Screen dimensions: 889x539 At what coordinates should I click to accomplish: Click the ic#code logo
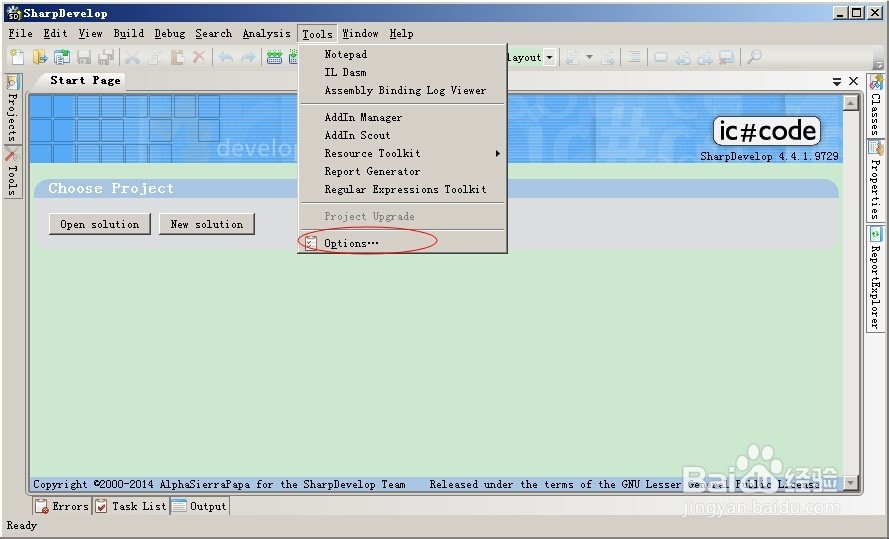[x=767, y=131]
